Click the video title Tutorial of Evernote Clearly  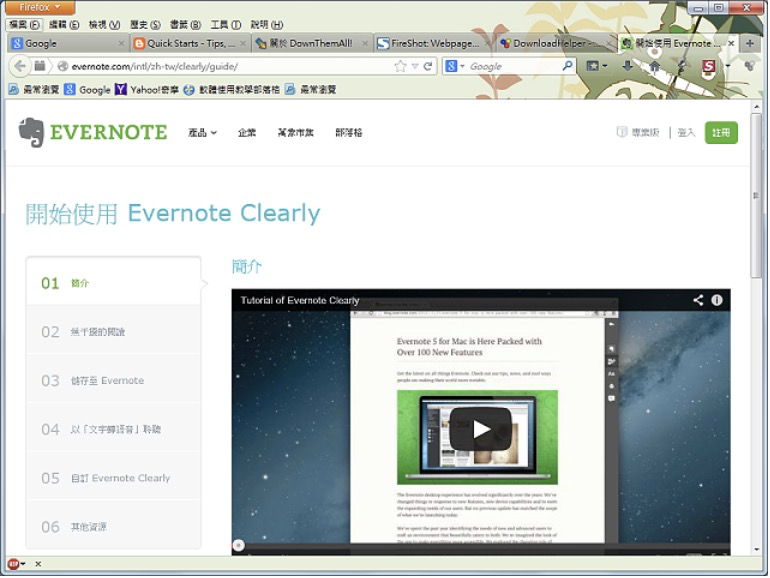(x=300, y=301)
